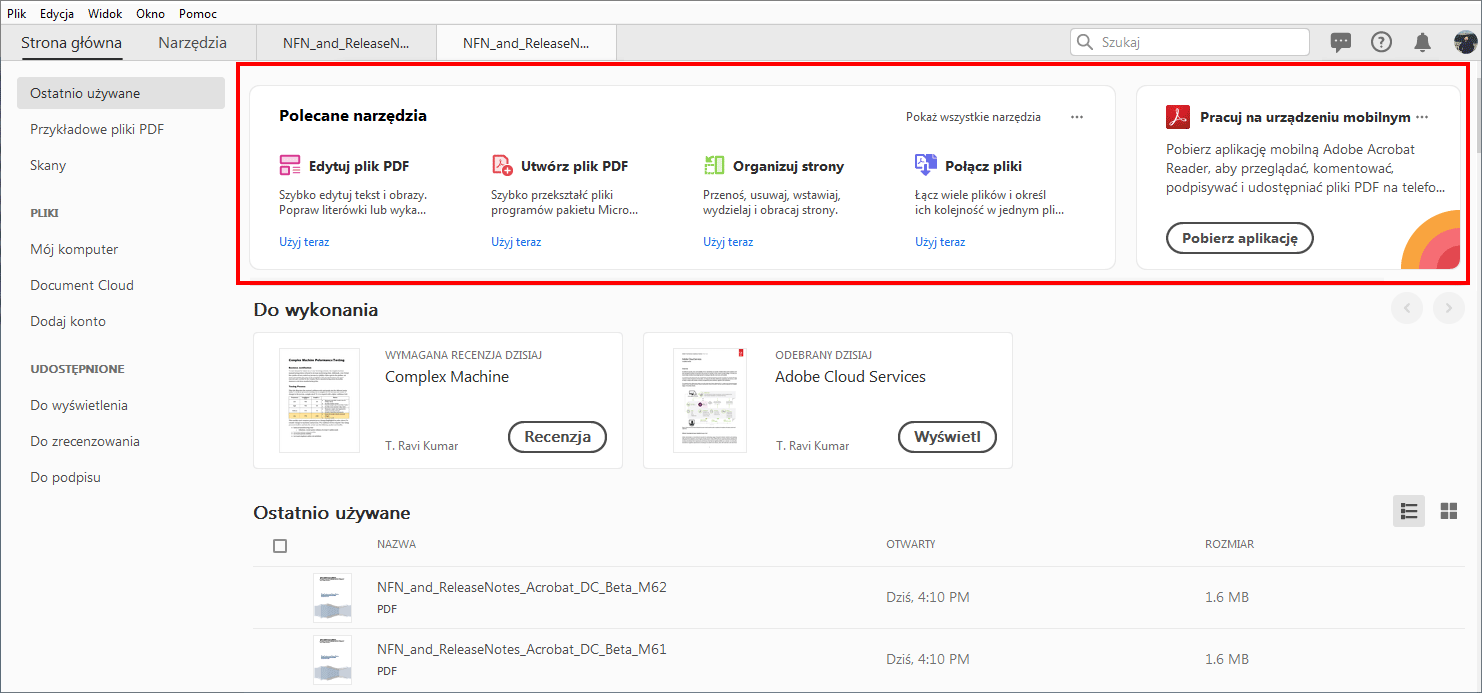Image resolution: width=1482 pixels, height=693 pixels.
Task: Select the Strona główna tab
Action: (71, 42)
